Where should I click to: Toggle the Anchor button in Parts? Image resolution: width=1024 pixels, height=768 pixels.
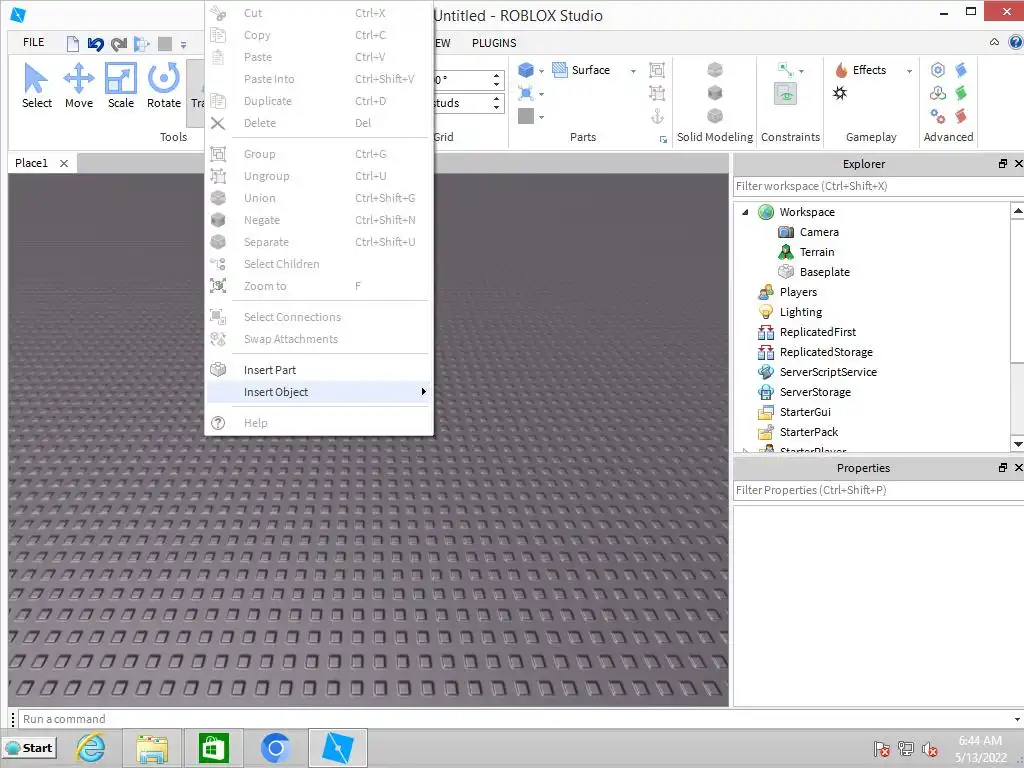tap(657, 116)
